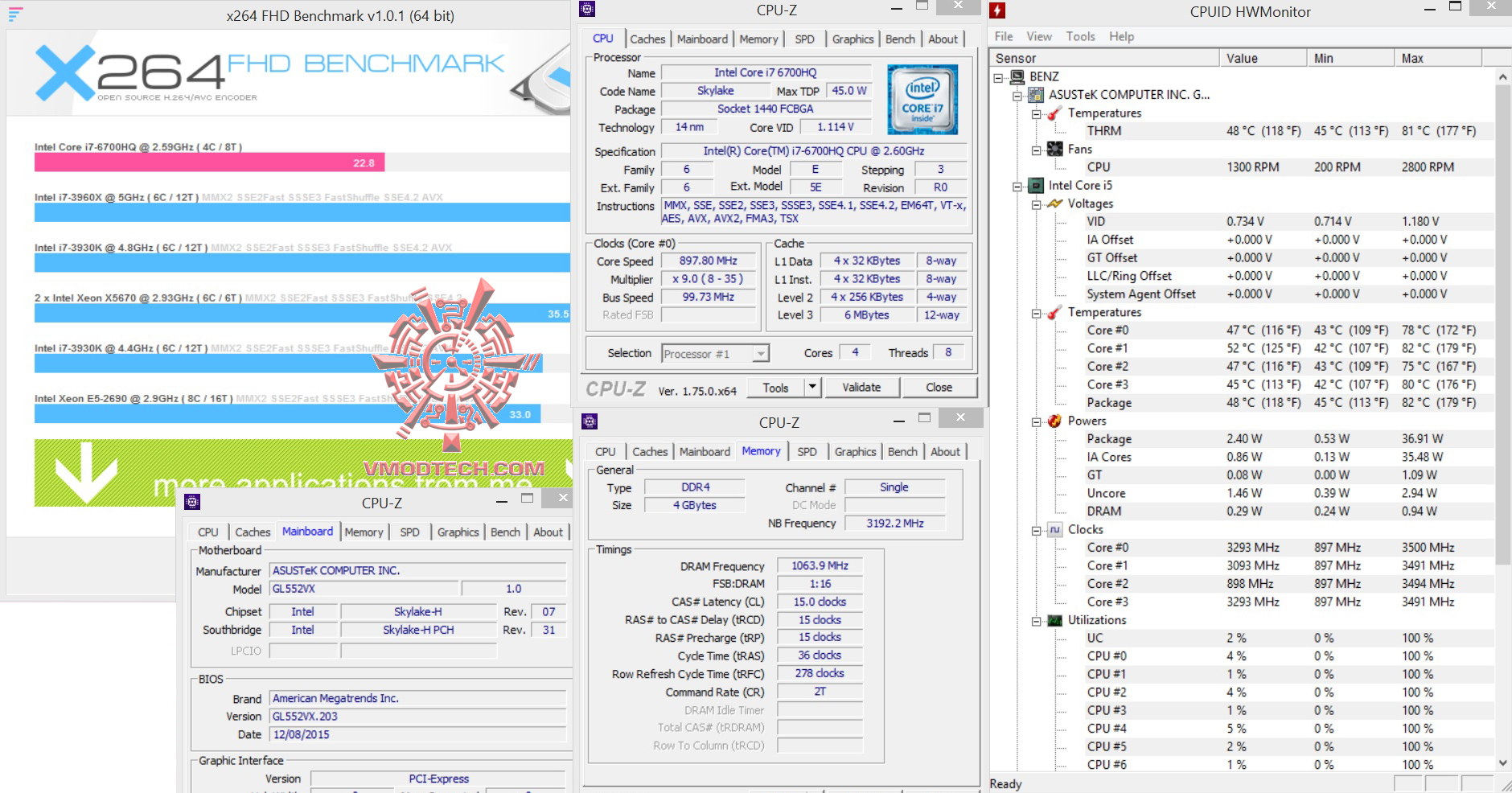The height and width of the screenshot is (793, 1512).
Task: Collapse the Utilizations group
Action: [1037, 622]
